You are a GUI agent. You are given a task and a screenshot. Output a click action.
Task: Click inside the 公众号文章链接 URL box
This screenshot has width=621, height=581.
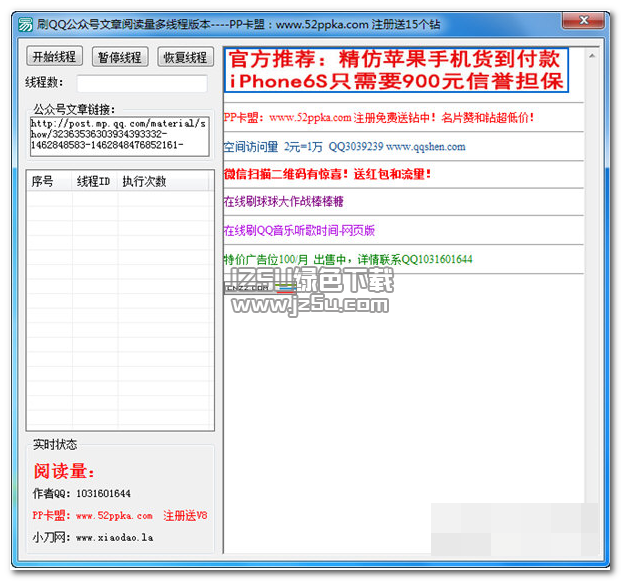click(x=120, y=136)
